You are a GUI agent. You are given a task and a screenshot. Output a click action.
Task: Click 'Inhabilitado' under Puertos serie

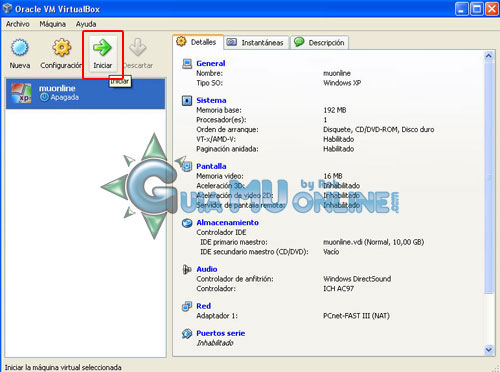pyautogui.click(x=215, y=343)
